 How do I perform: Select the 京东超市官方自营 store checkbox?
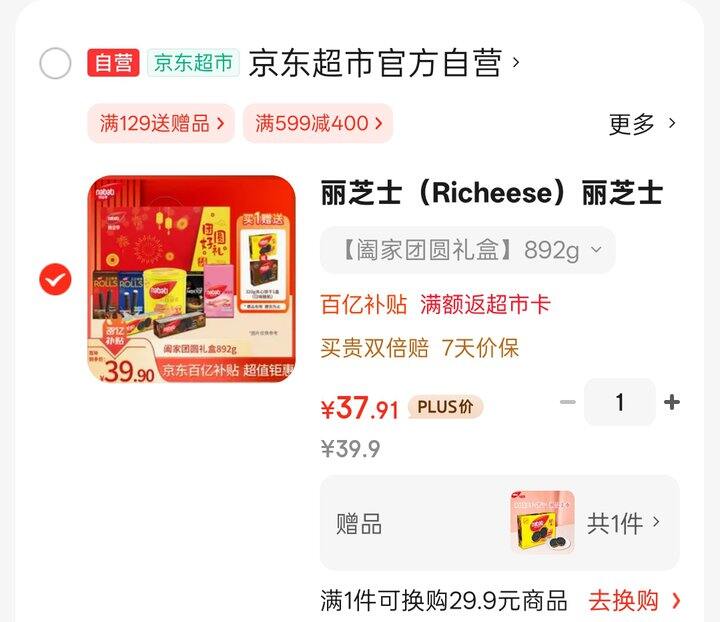(x=55, y=63)
